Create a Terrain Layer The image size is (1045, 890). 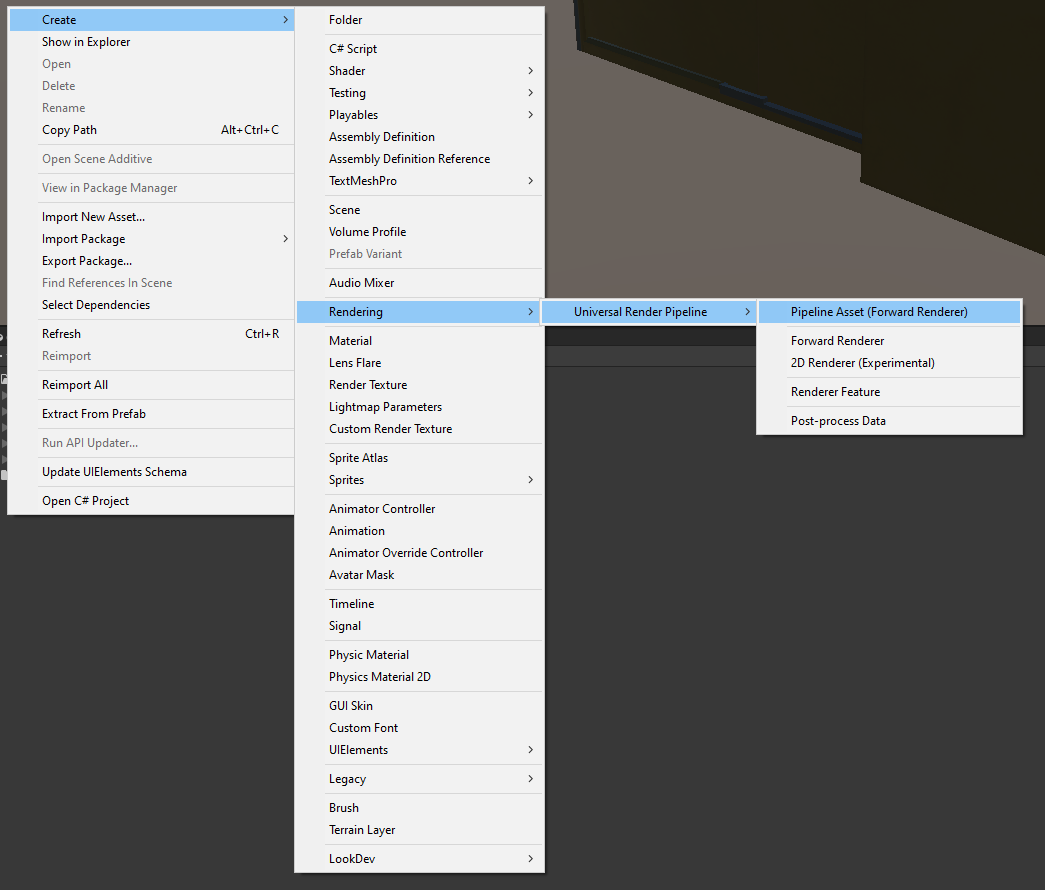click(419, 830)
